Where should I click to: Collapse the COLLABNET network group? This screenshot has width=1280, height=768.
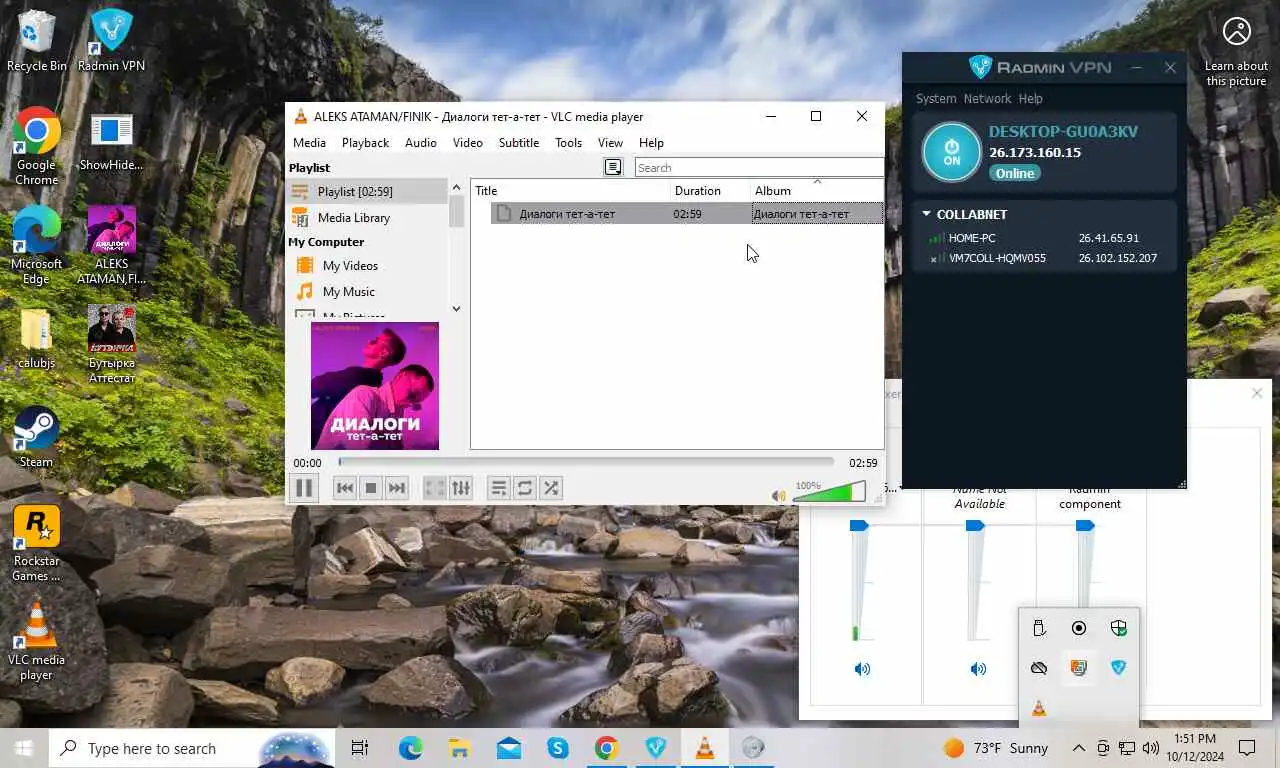pyautogui.click(x=926, y=214)
